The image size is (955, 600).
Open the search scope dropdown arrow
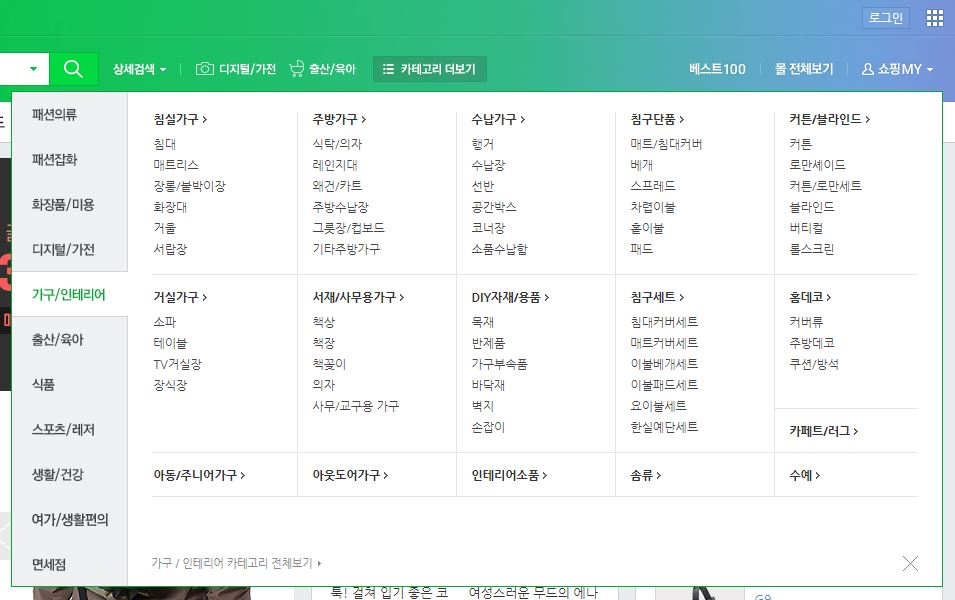tap(33, 69)
